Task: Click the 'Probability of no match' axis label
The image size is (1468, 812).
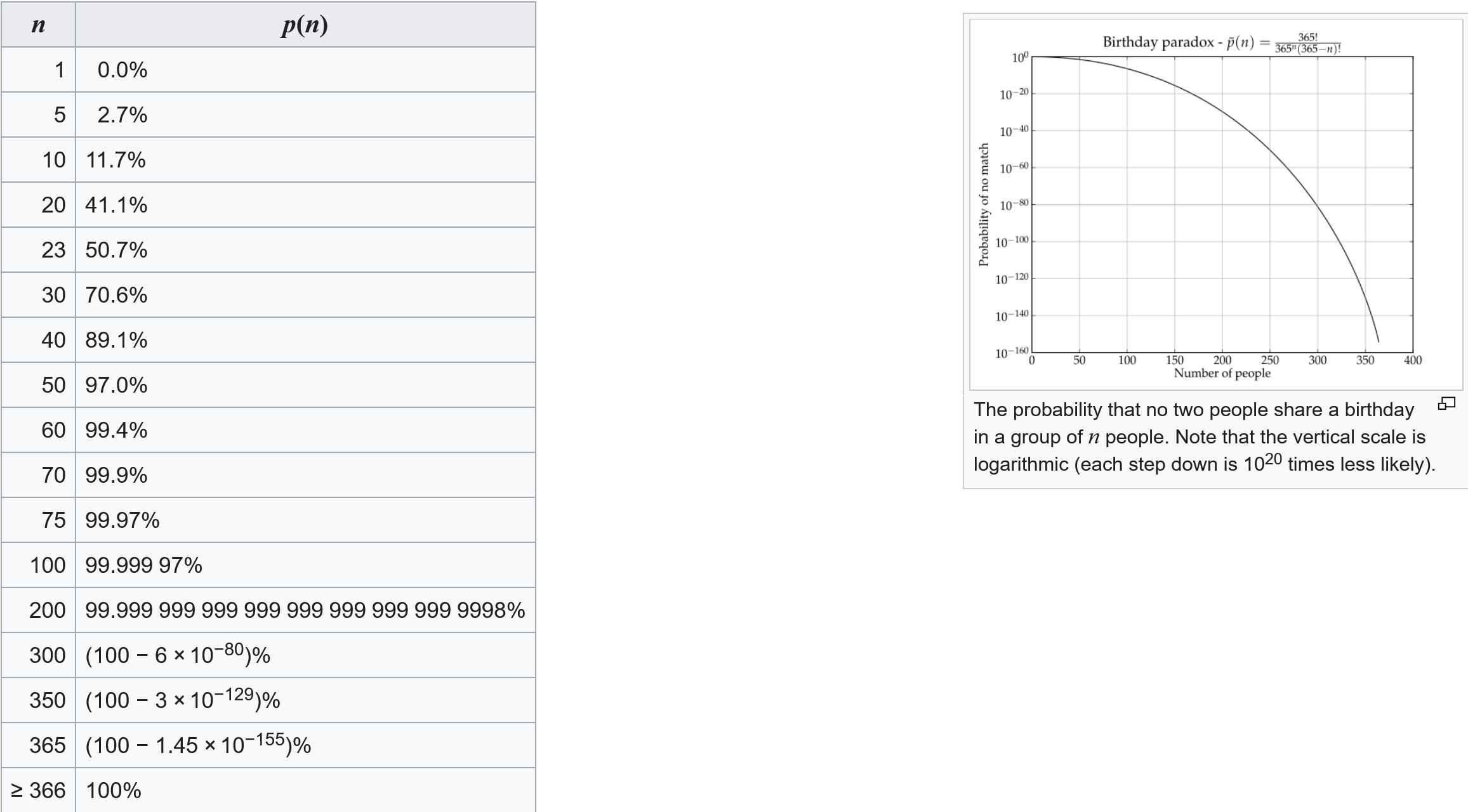Action: [984, 204]
